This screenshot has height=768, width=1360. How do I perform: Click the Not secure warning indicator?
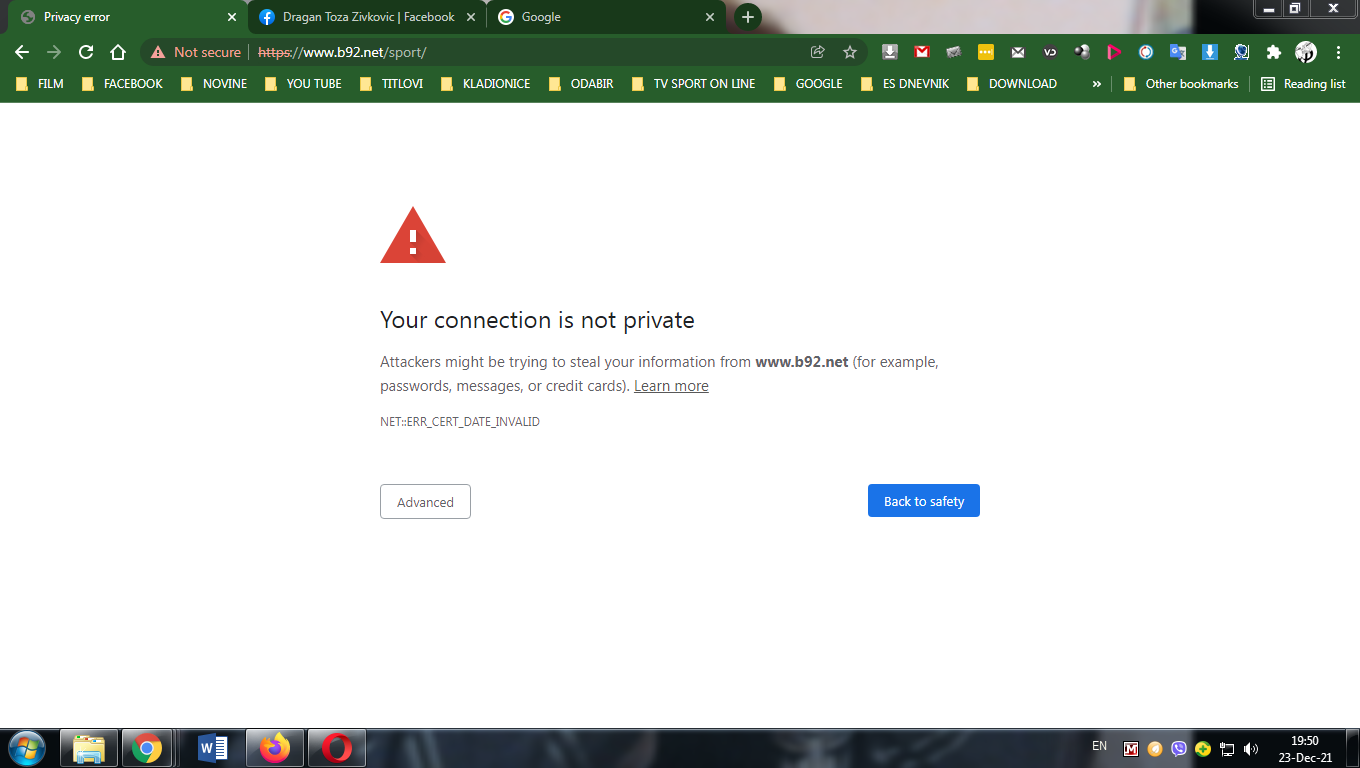196,52
